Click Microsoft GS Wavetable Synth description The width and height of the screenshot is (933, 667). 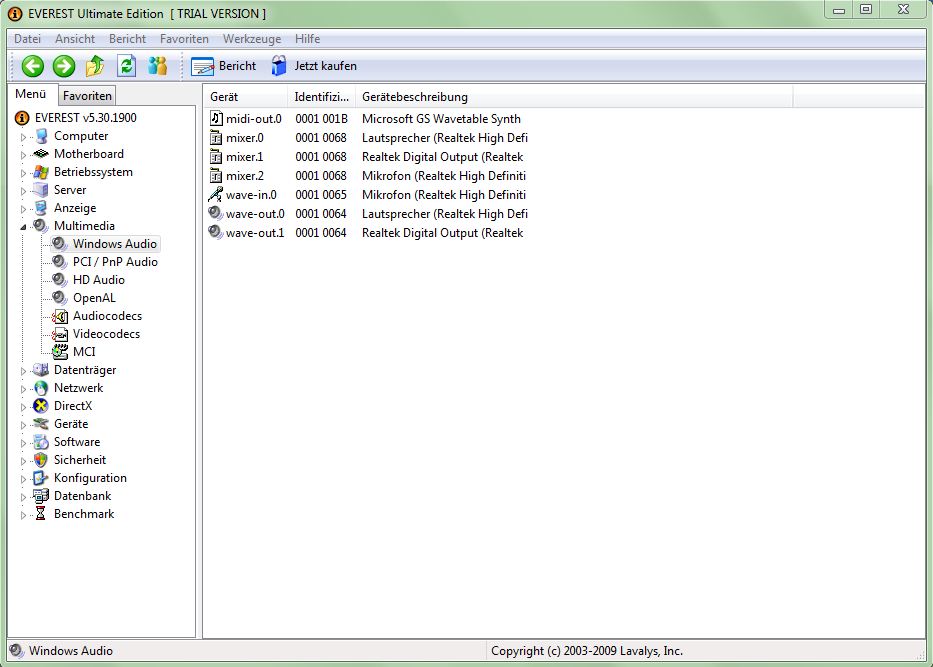(x=441, y=118)
